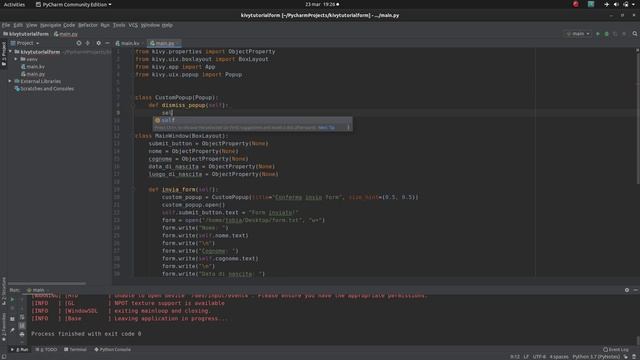
Task: Click the green Run button in toolbar
Action: 598,34
